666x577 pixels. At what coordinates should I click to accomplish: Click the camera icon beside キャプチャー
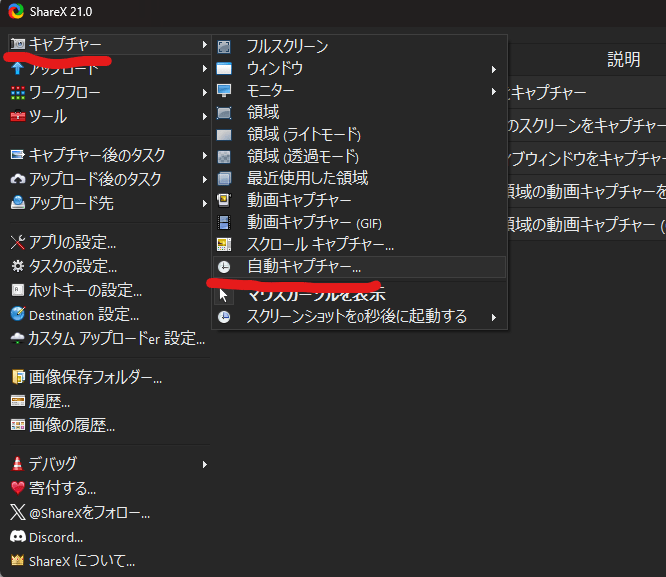pos(17,44)
